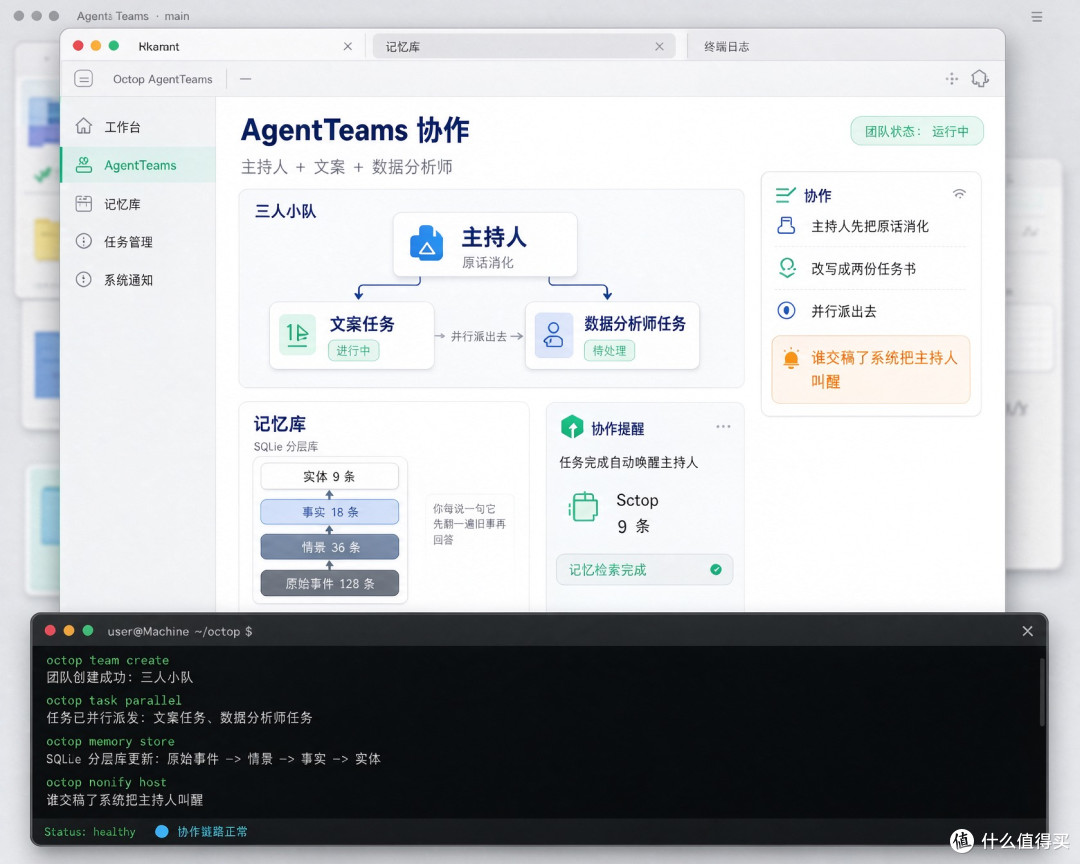Click the 'SQLie 分层库' subtitle
The image size is (1080, 864).
286,446
